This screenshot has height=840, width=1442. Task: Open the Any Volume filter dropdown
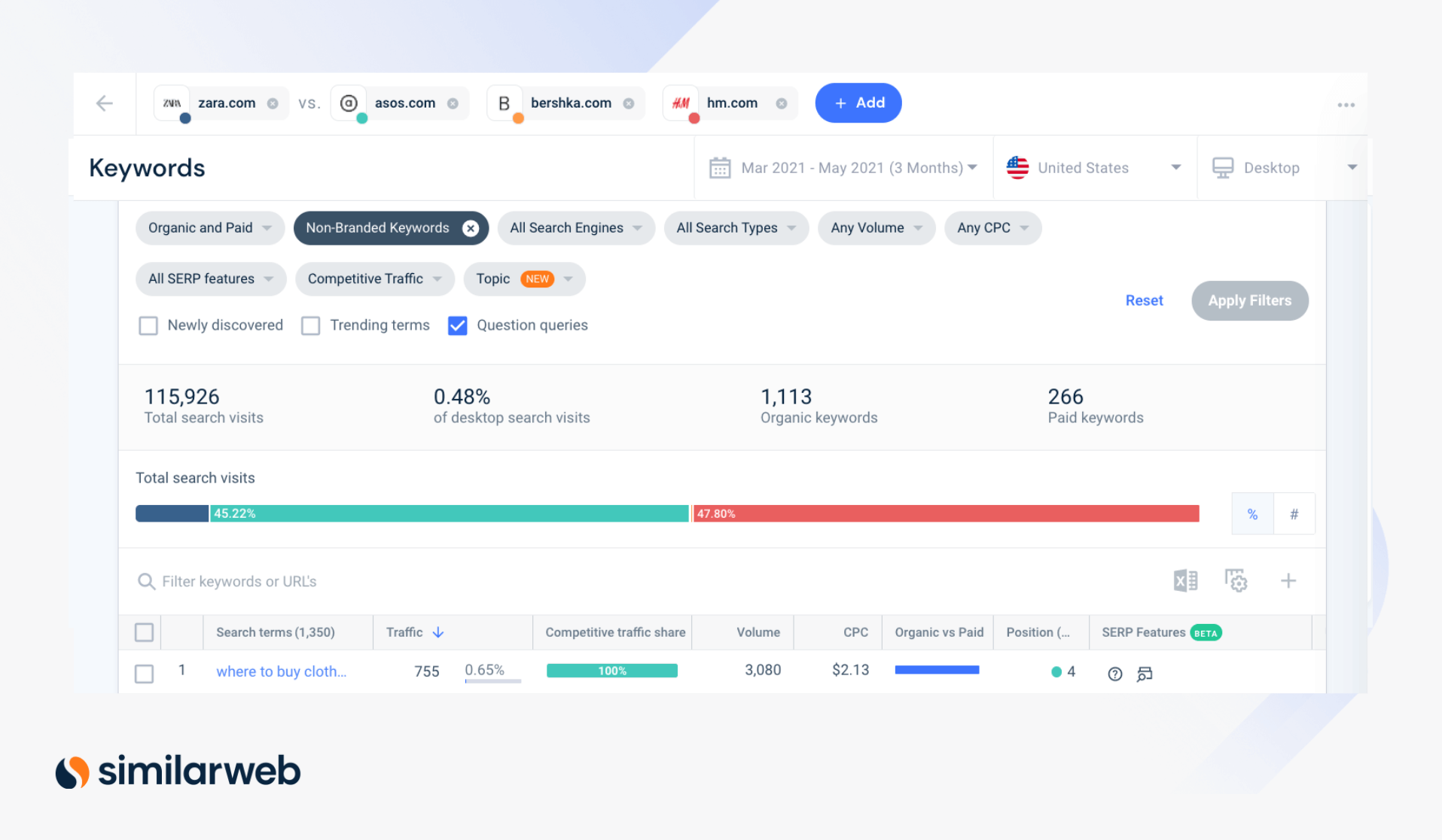point(876,228)
